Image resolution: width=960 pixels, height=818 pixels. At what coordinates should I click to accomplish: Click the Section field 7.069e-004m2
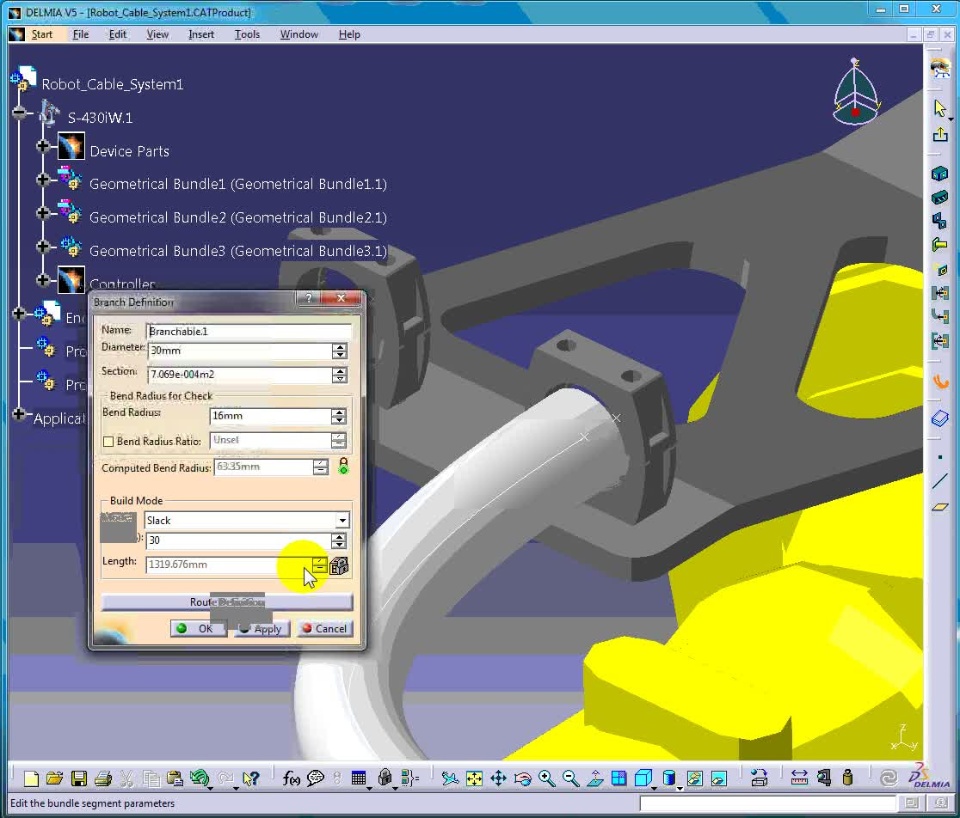240,374
